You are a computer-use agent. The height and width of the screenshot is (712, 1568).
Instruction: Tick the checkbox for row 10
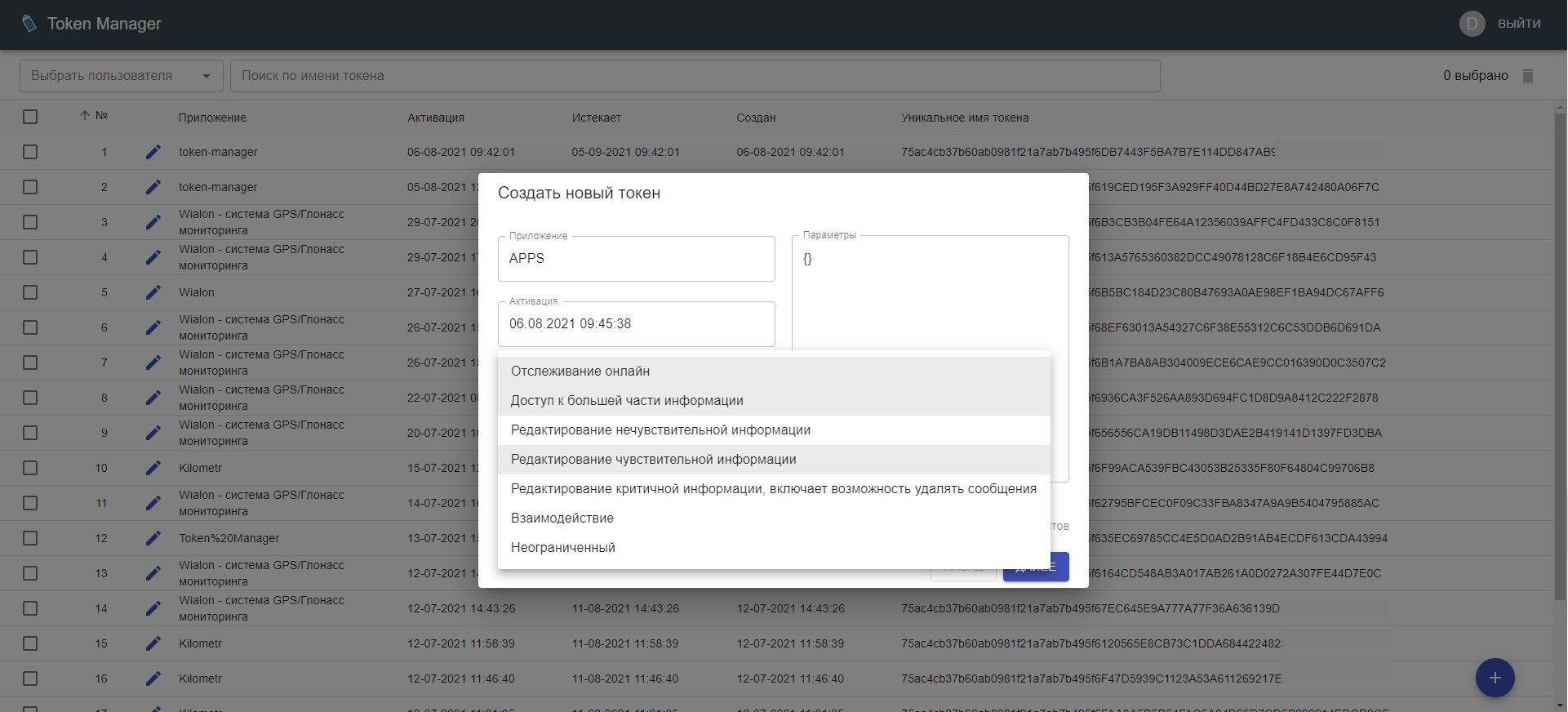30,468
